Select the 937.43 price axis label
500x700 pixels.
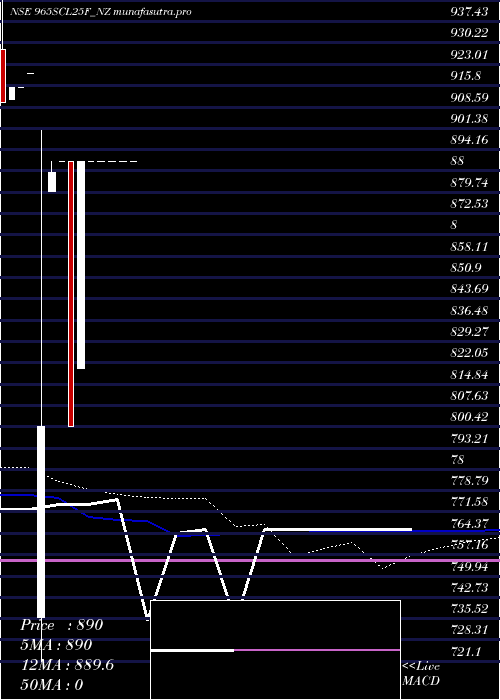(469, 12)
